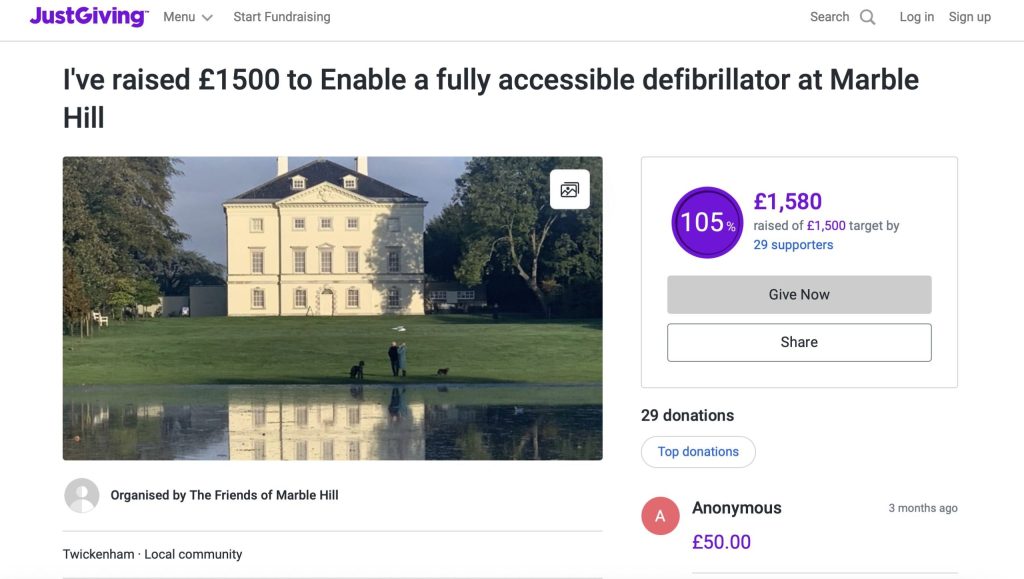Open the £1,500 target link
Screen dimensions: 1024x579
(x=823, y=225)
